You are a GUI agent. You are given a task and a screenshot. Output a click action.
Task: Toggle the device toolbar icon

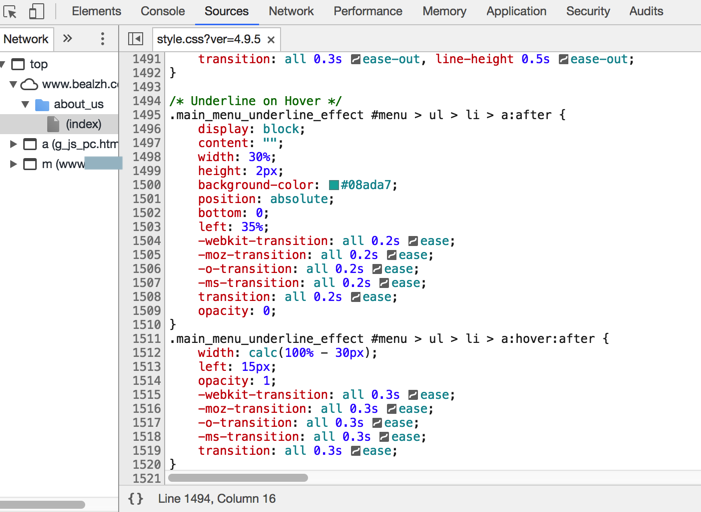36,12
